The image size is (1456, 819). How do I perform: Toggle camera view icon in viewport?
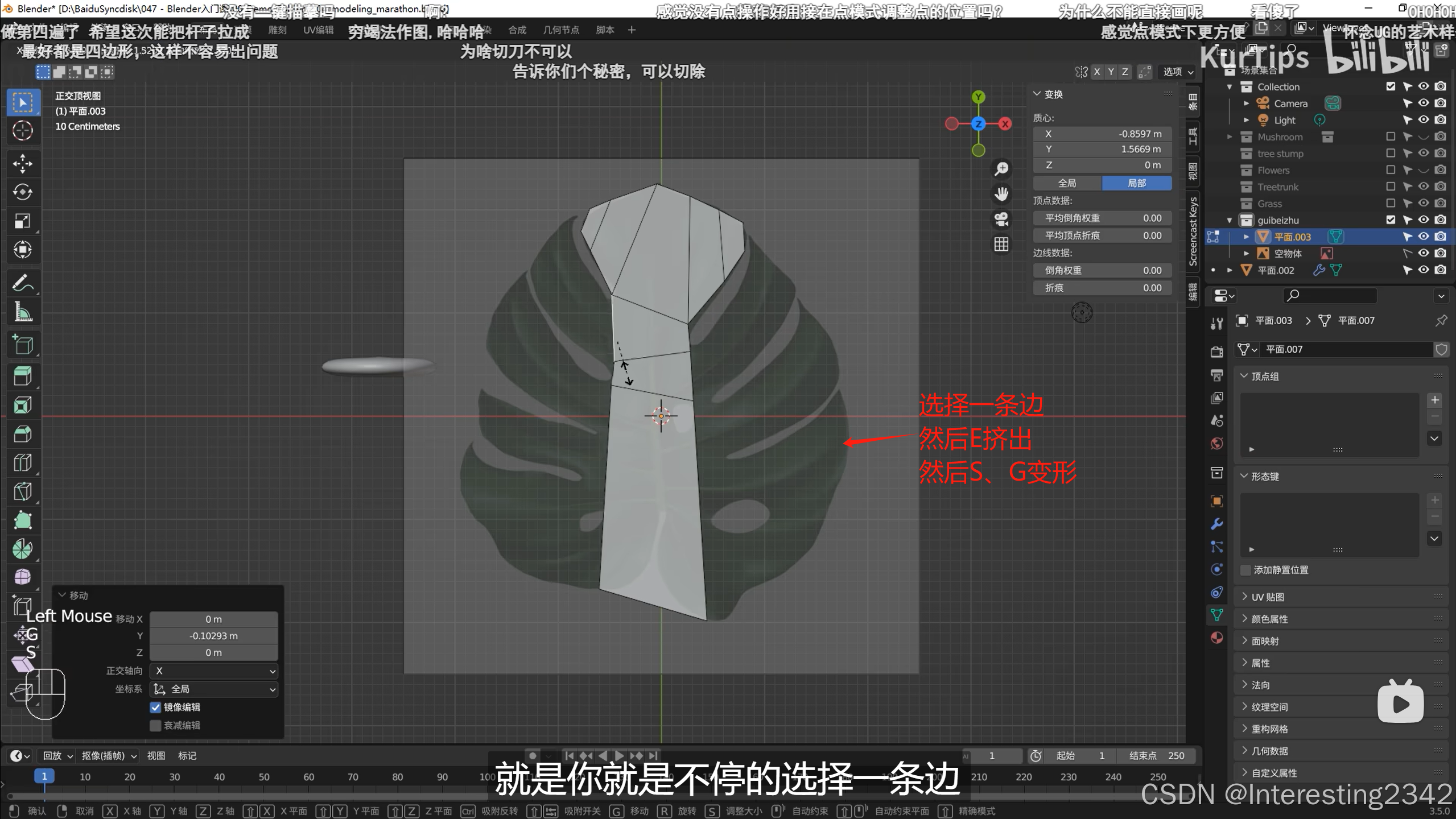tap(1001, 219)
